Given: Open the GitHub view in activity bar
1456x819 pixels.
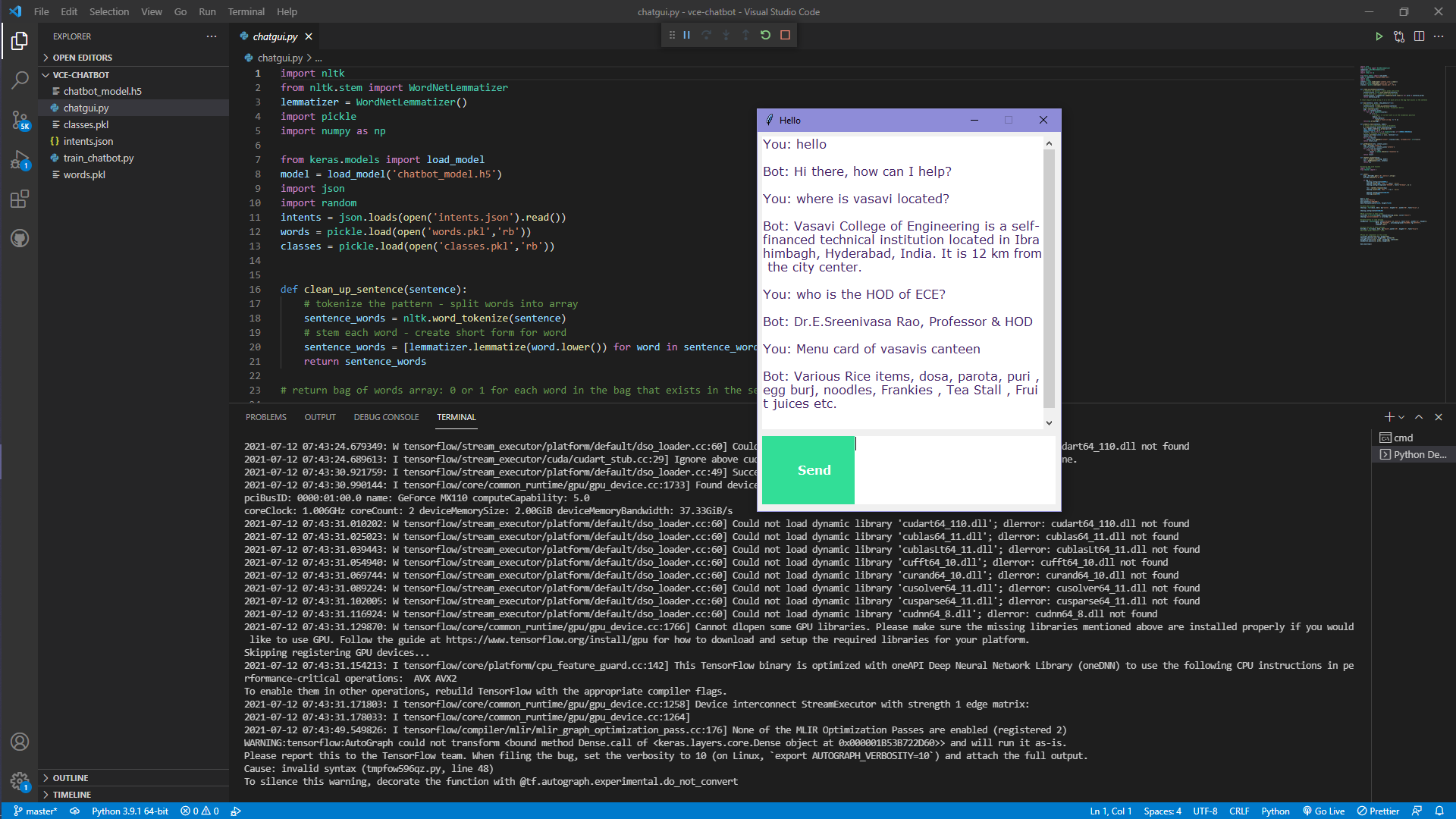Looking at the screenshot, I should (20, 238).
